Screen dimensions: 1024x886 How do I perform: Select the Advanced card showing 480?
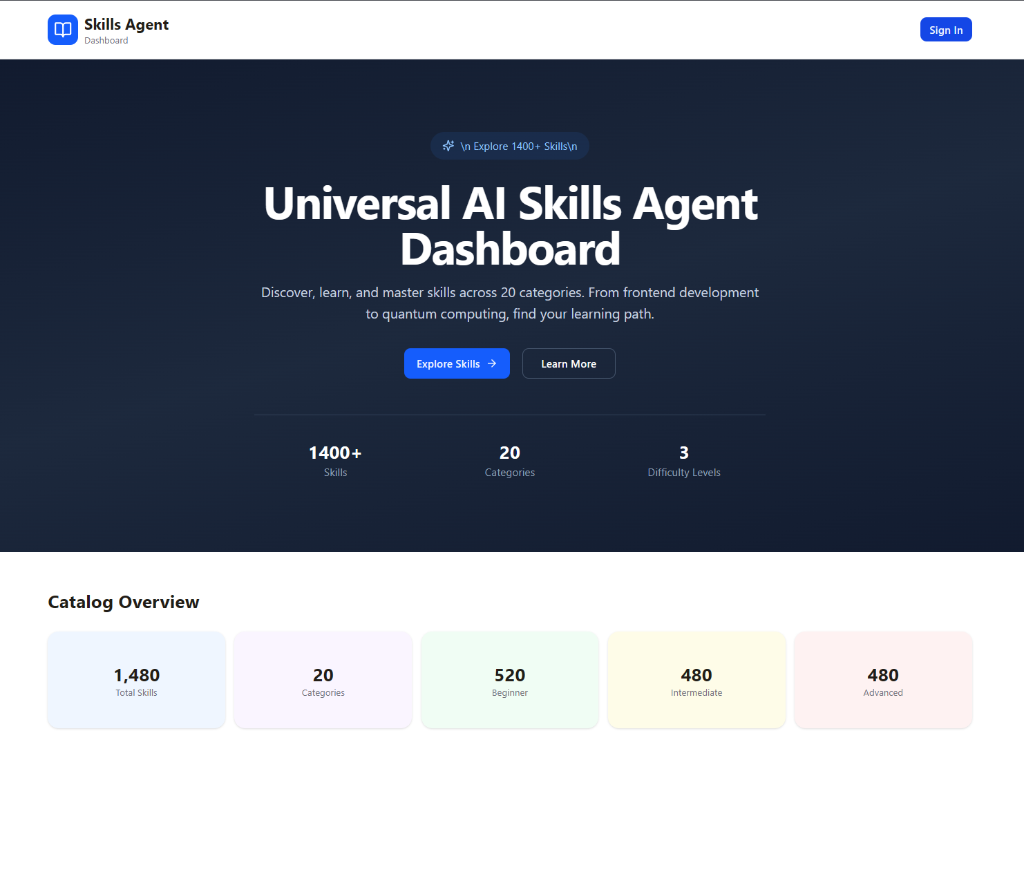click(882, 679)
